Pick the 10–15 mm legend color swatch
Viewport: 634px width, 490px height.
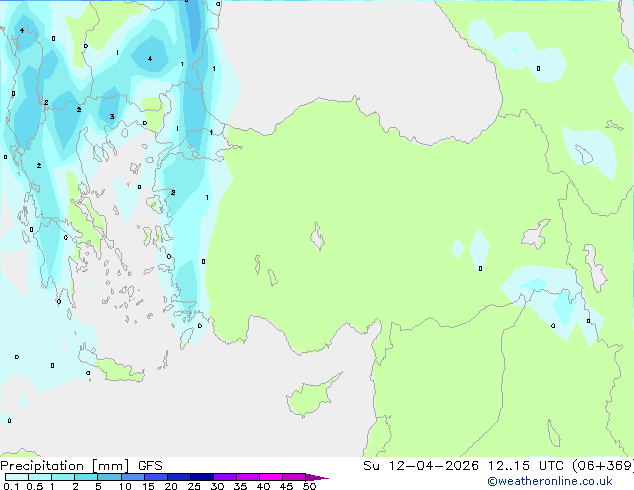132,477
